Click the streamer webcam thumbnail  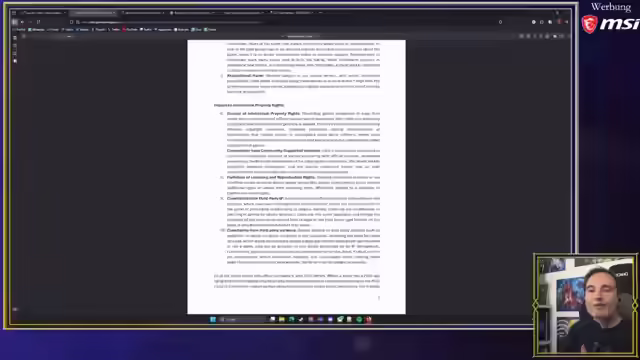[585, 304]
